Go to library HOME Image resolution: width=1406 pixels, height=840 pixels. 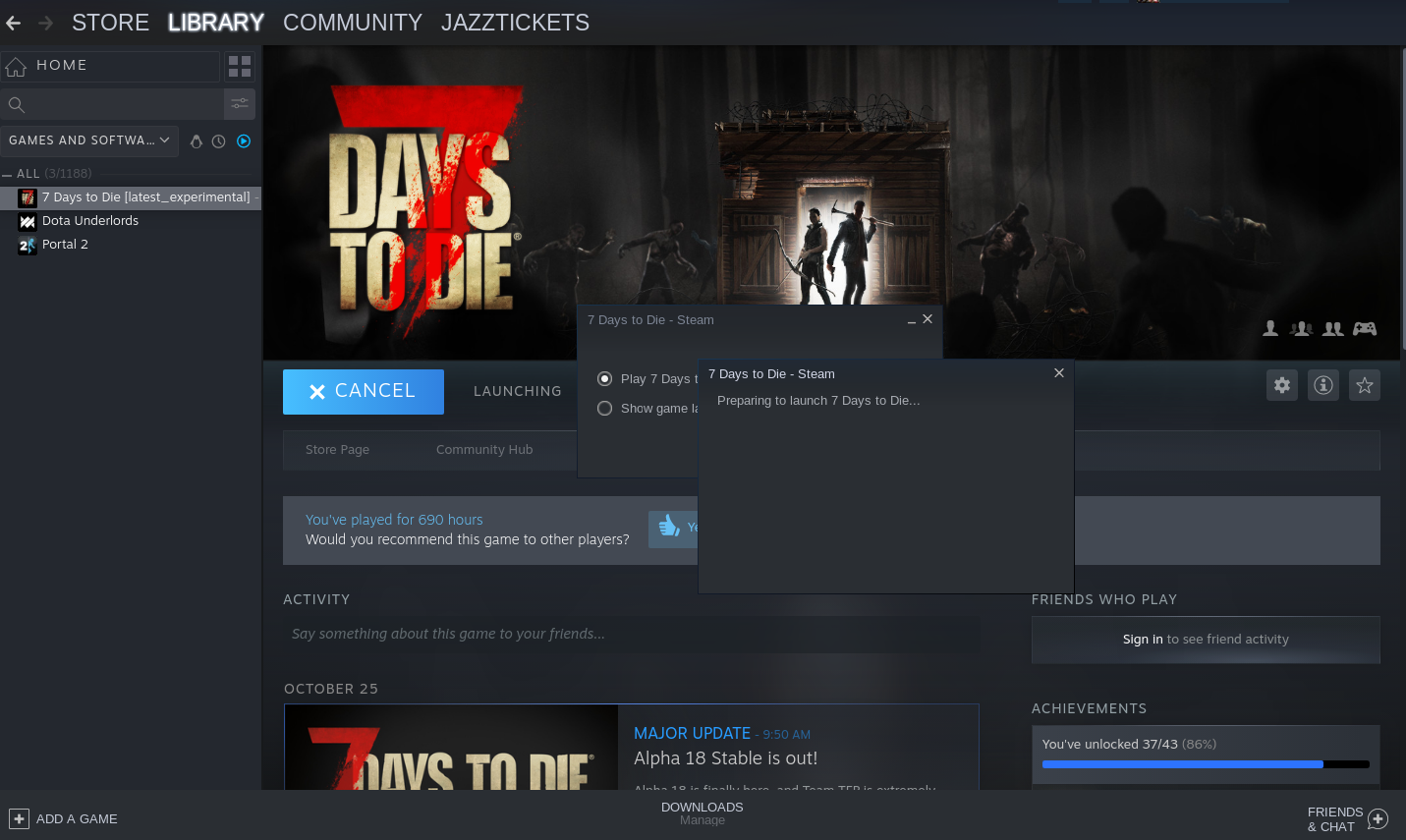point(110,66)
